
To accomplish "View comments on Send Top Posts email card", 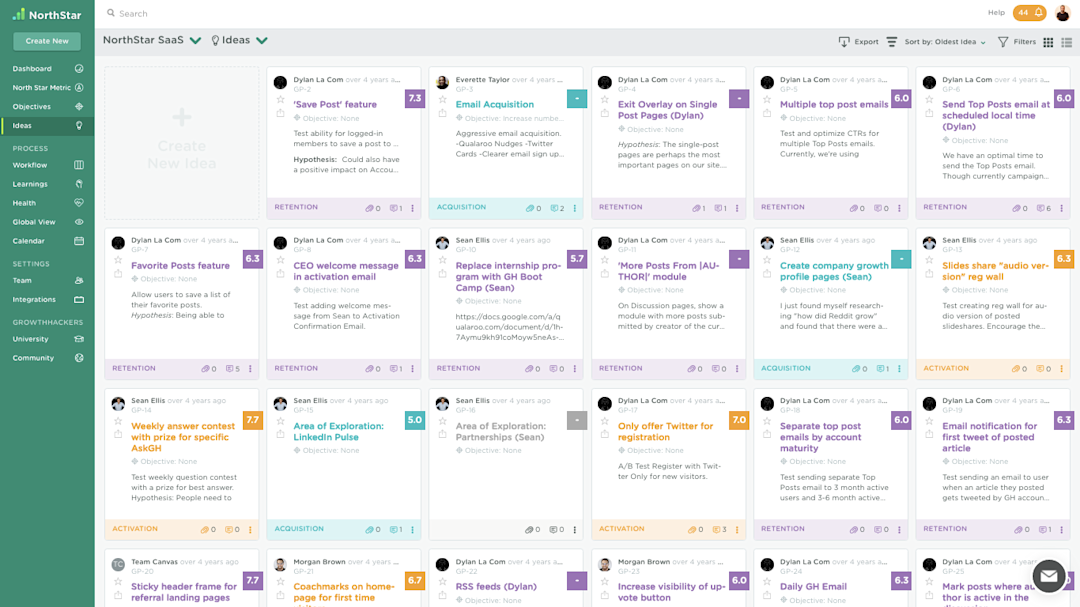I will 1044,208.
